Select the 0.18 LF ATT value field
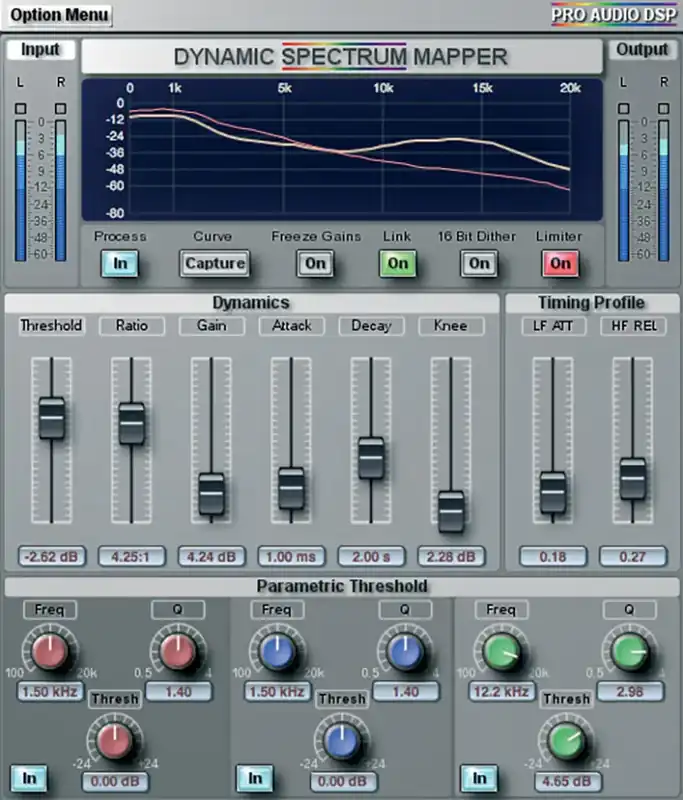Screen dimensions: 683x800 click(553, 556)
